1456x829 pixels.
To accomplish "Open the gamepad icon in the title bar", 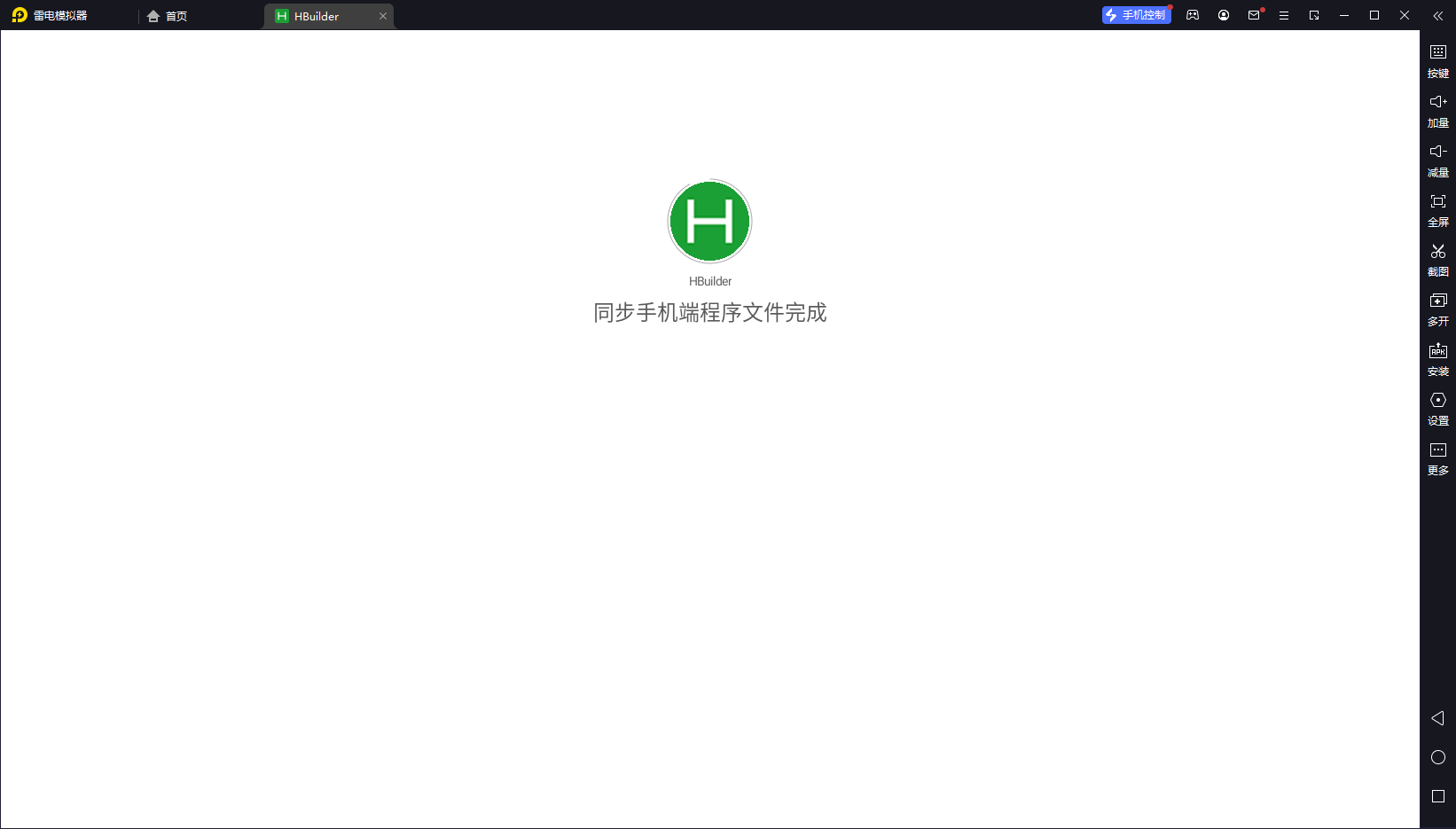I will click(x=1193, y=15).
